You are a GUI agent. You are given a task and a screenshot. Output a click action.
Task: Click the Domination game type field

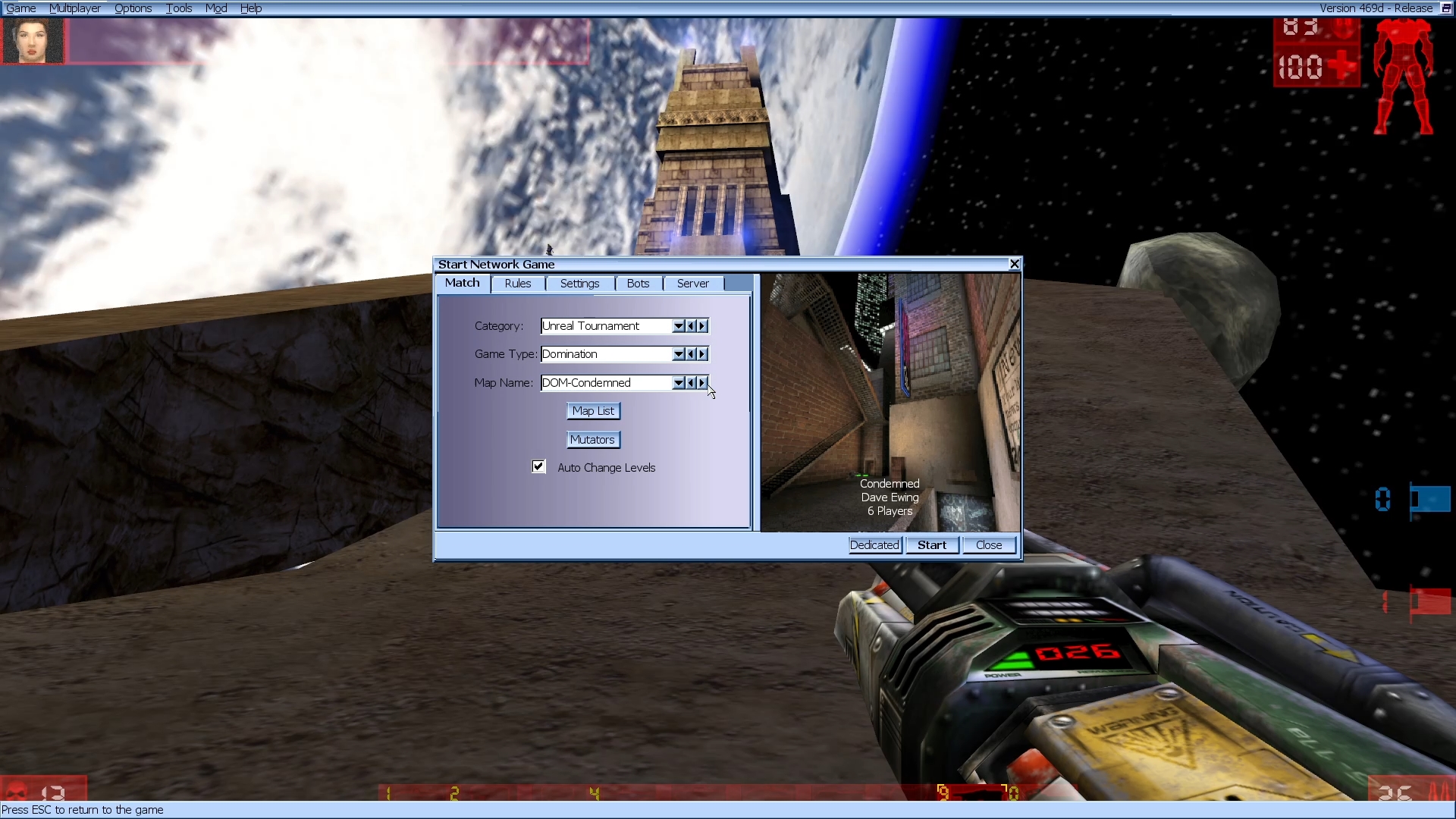[x=606, y=354]
